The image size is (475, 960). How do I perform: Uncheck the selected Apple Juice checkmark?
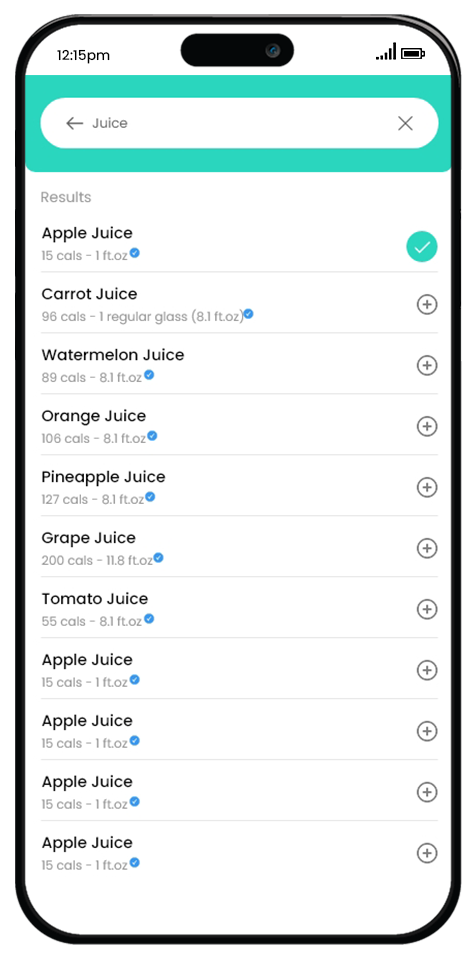[x=422, y=247]
